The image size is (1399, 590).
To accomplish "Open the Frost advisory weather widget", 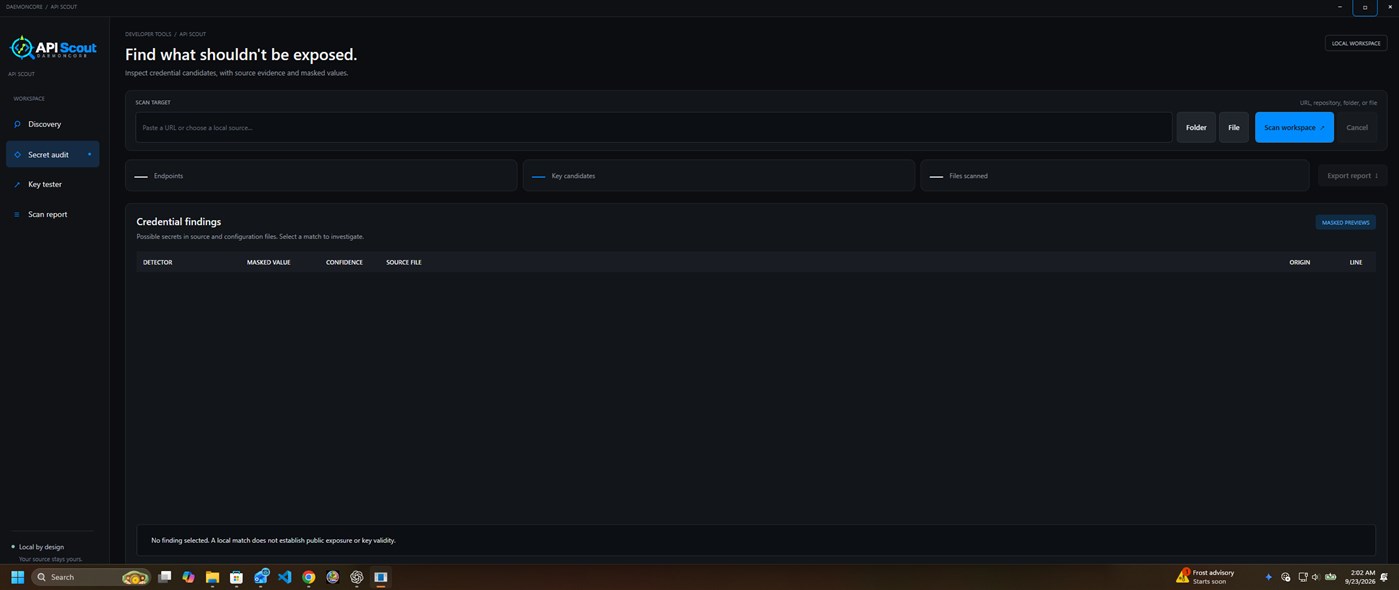I will [x=1206, y=577].
